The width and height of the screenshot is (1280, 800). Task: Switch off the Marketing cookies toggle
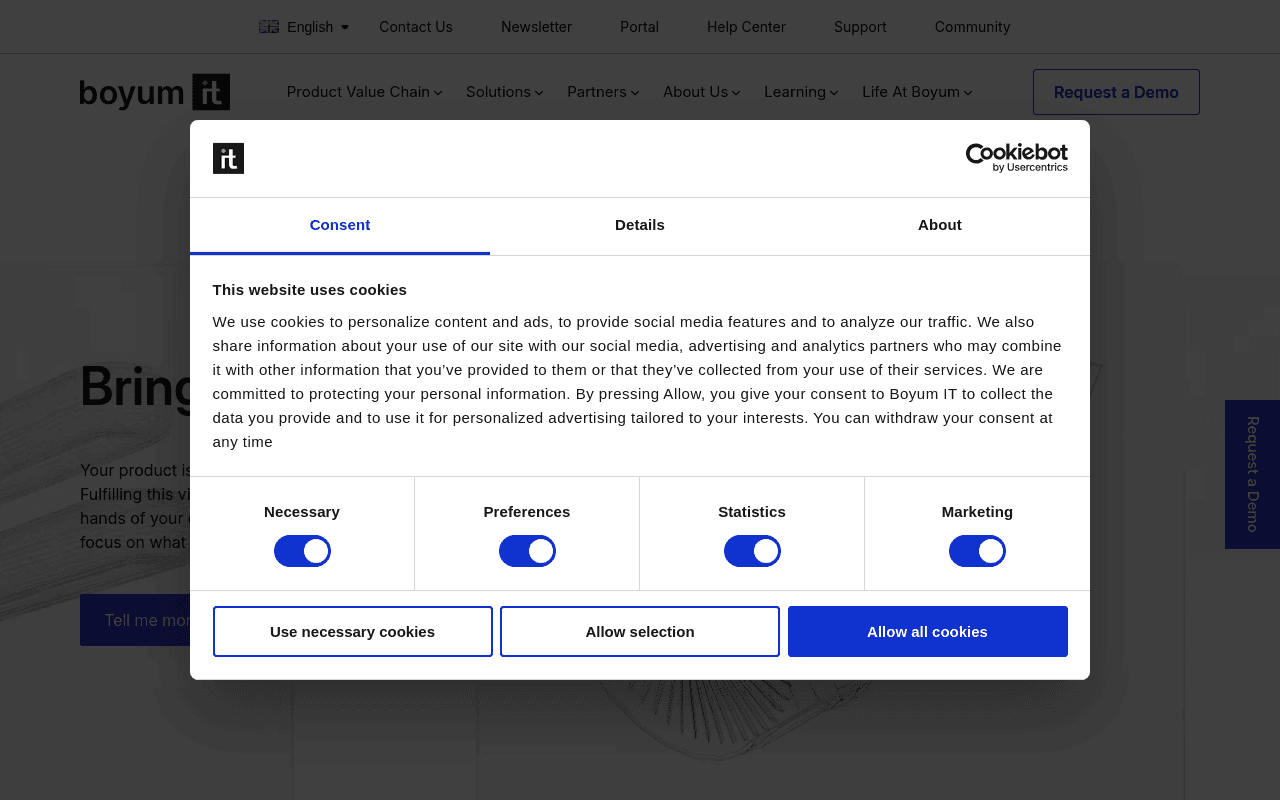pyautogui.click(x=977, y=551)
